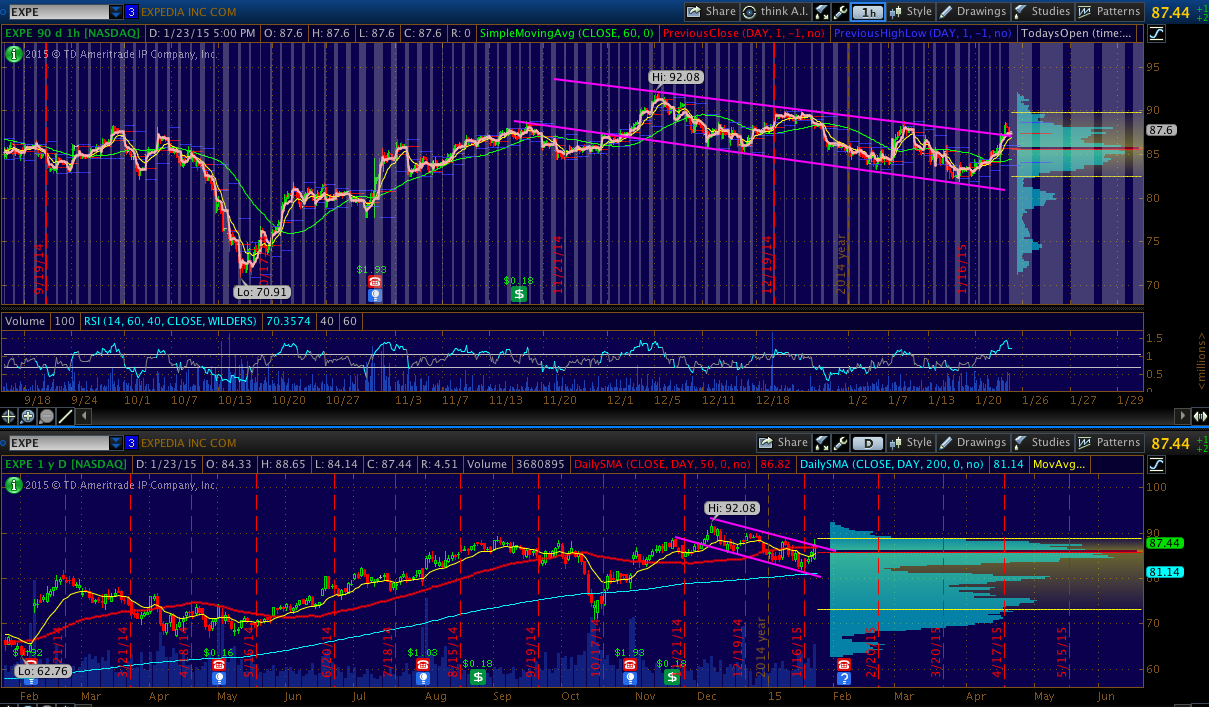Expand the lower chart symbol dropdown arrow
Viewport: 1209px width, 707px height.
116,443
